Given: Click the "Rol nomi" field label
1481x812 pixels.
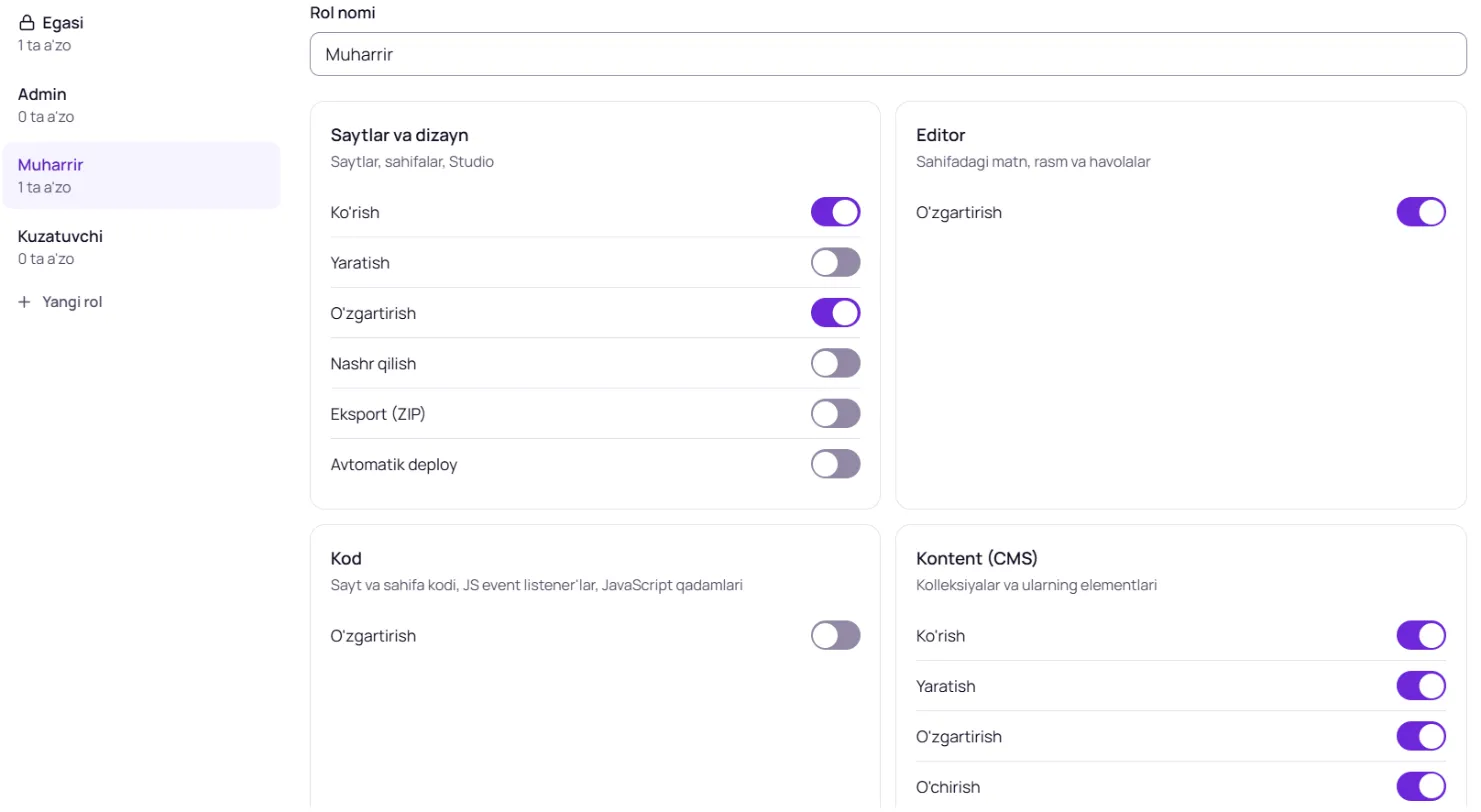Looking at the screenshot, I should (343, 13).
